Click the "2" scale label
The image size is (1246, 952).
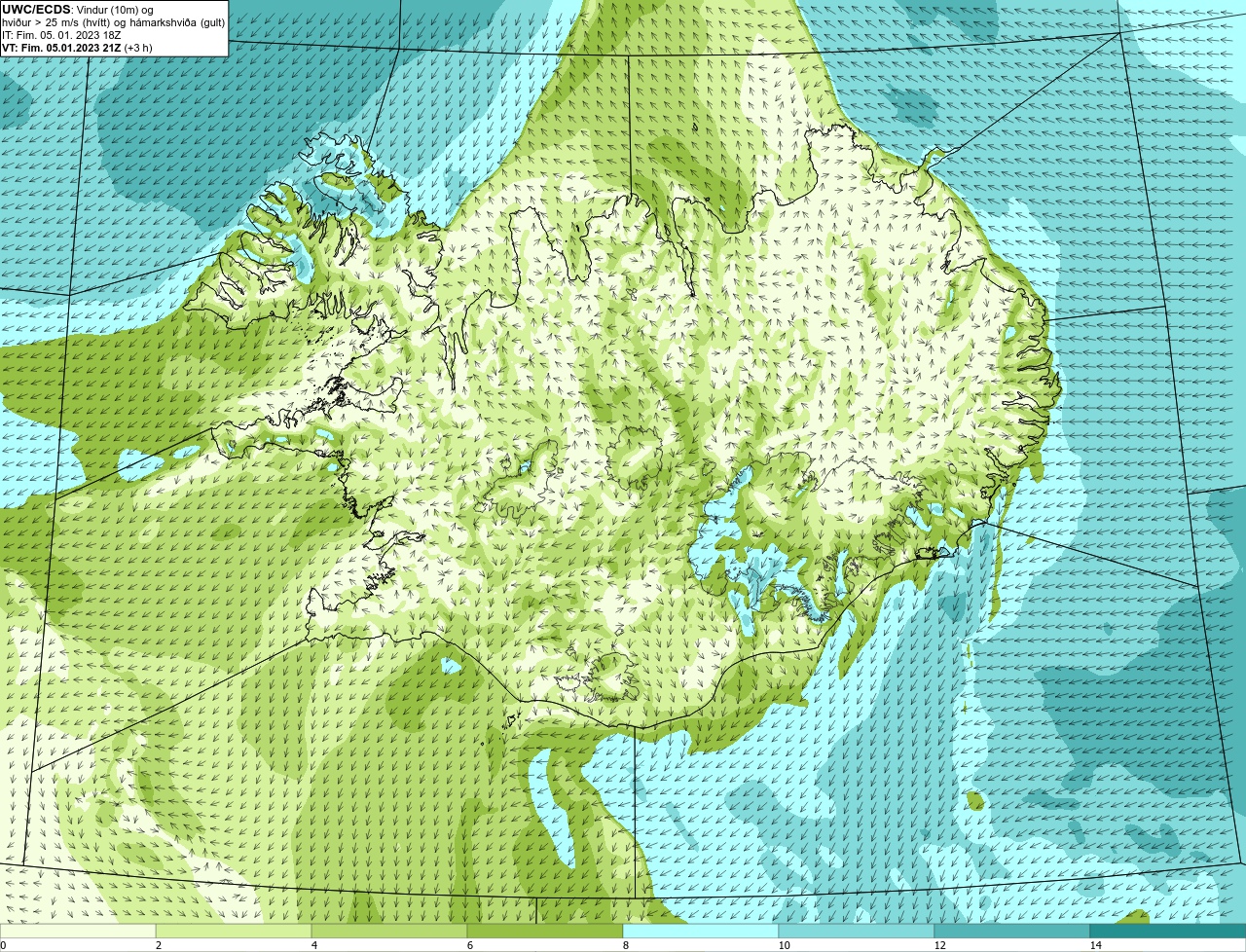pyautogui.click(x=158, y=945)
